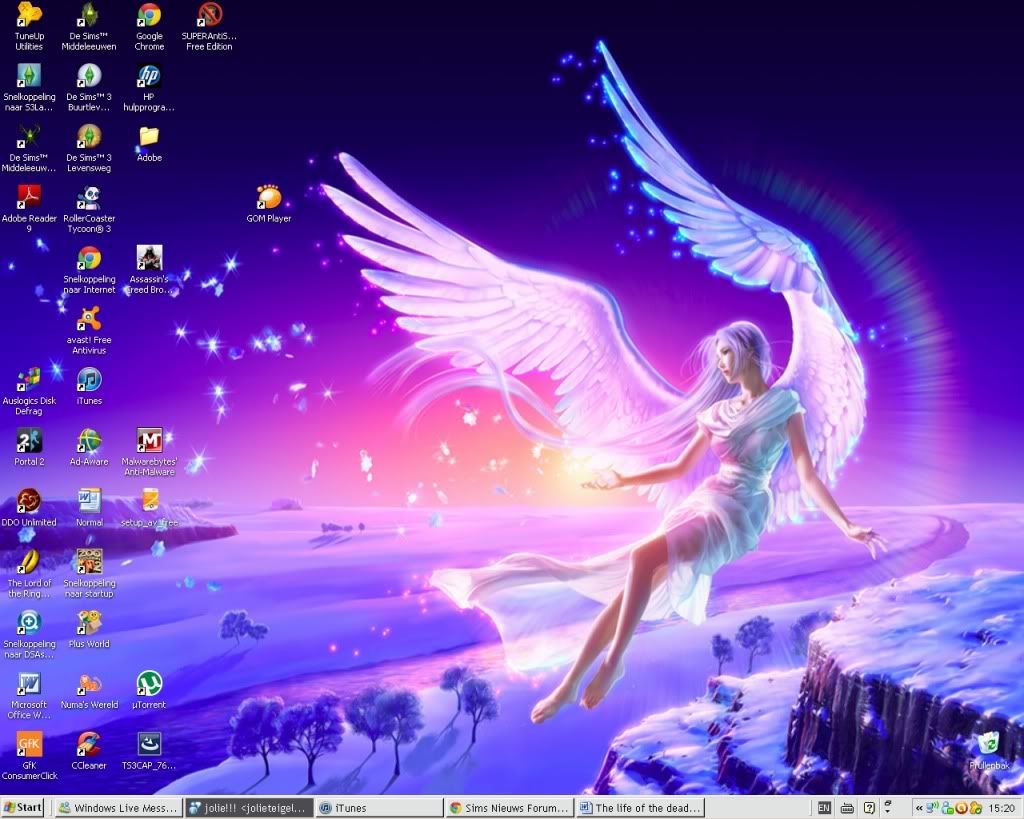The width and height of the screenshot is (1024, 819).
Task: Open Snelkoppeling naar Internet Chrome shortcut
Action: (89, 270)
